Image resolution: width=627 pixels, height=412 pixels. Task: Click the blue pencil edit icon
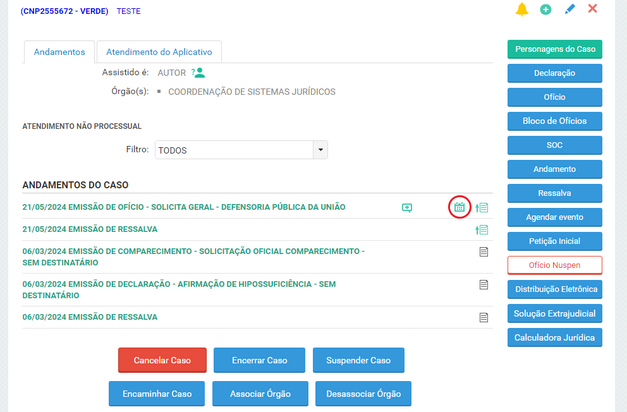(570, 9)
